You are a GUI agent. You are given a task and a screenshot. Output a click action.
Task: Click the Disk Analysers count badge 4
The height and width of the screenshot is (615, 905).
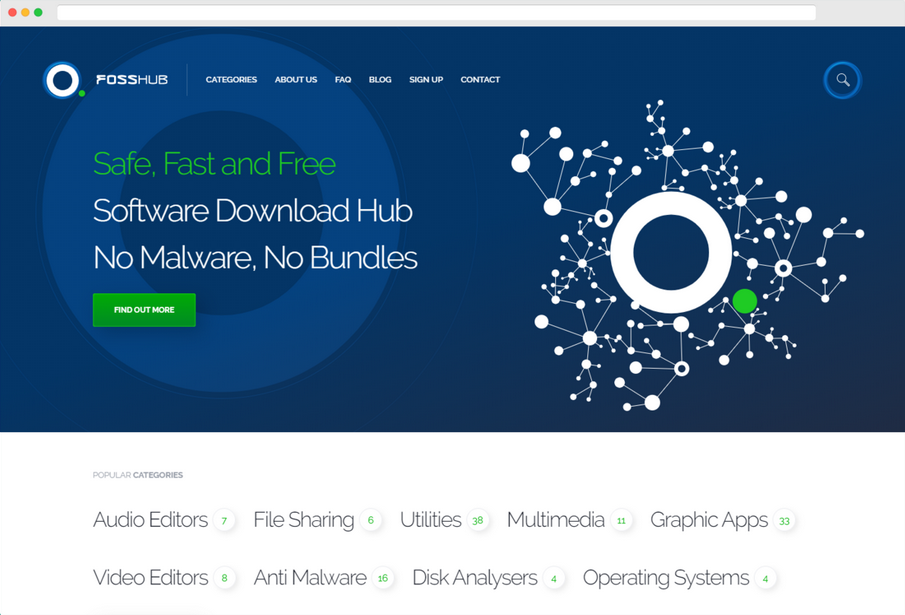point(554,578)
